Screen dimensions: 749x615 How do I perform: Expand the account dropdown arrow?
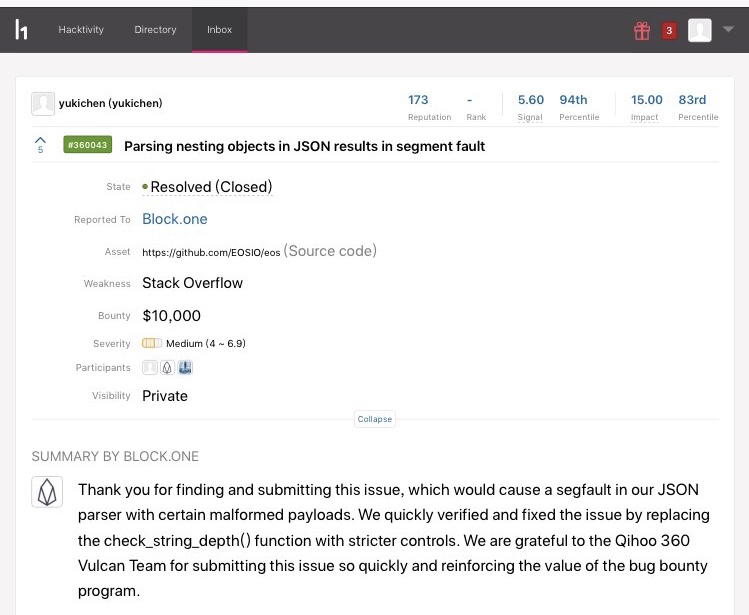(x=728, y=29)
